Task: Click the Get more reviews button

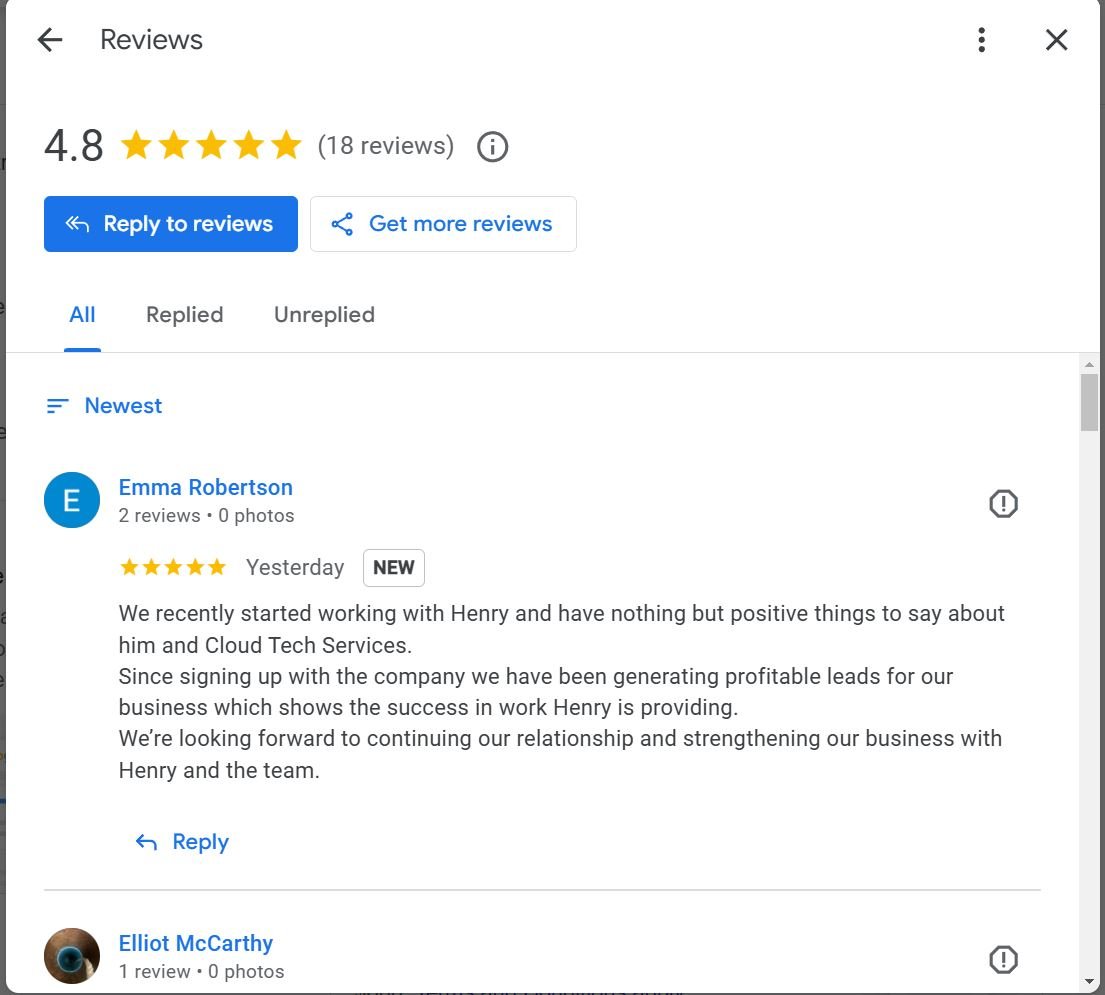Action: point(443,224)
